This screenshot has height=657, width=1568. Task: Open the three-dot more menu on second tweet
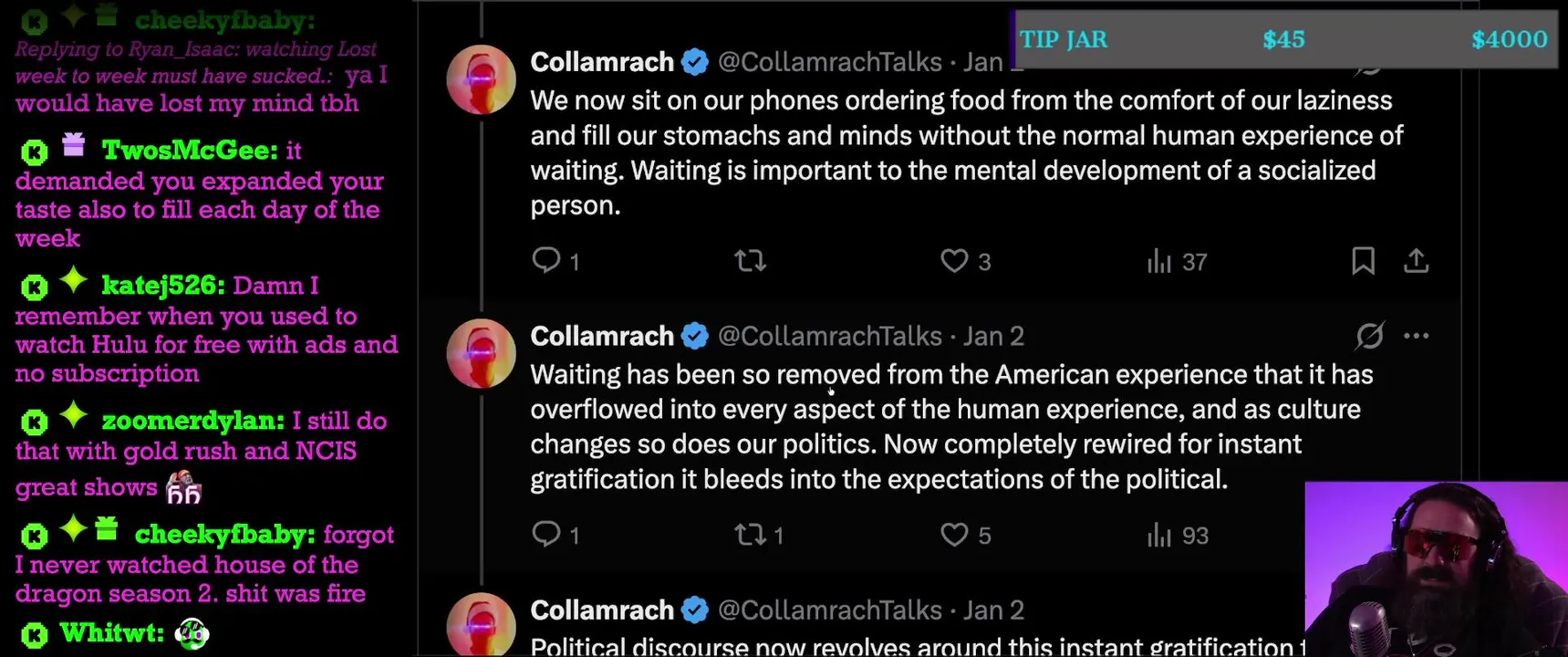[x=1416, y=336]
